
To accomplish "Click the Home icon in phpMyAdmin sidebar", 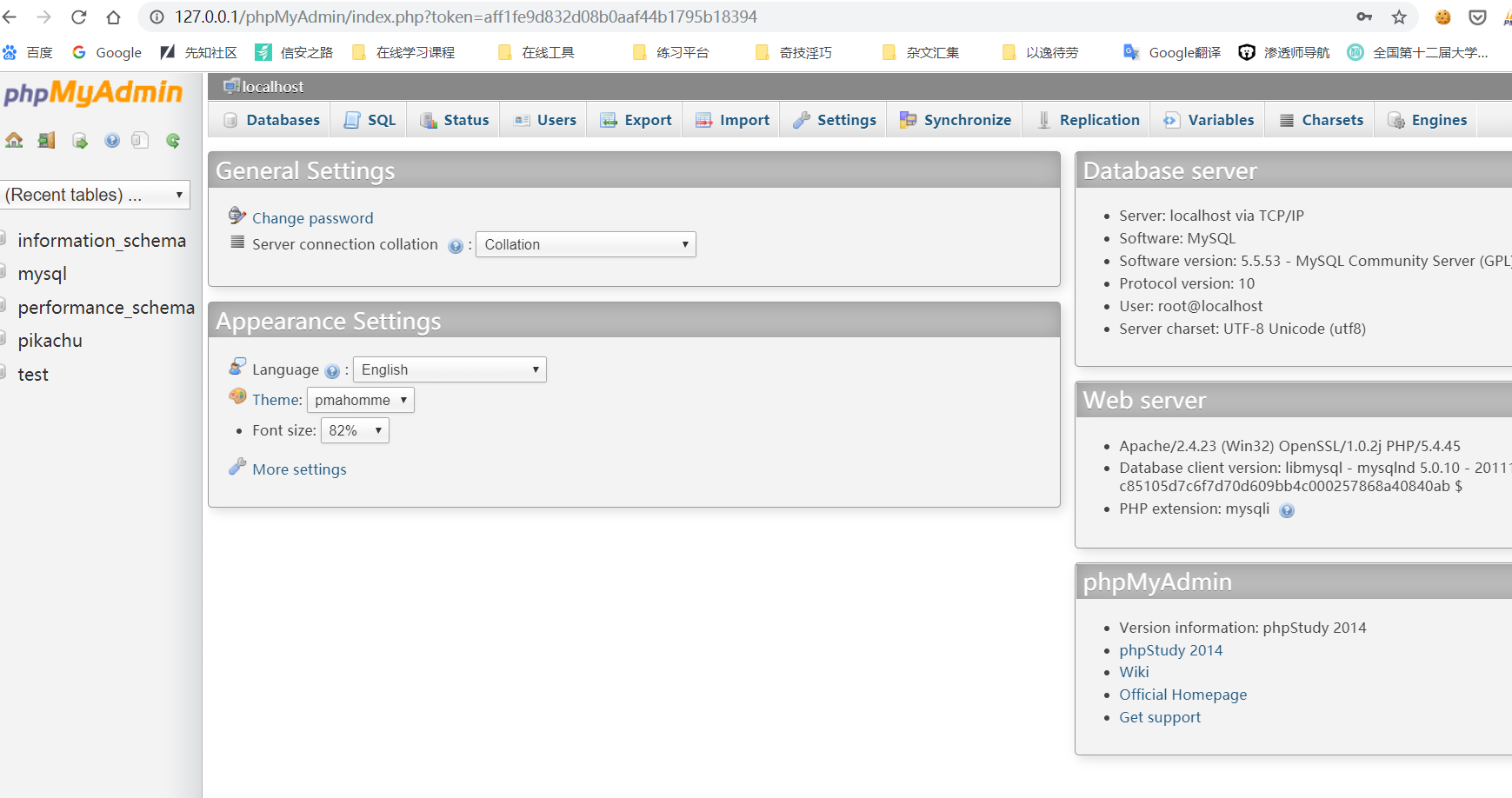I will [x=14, y=140].
